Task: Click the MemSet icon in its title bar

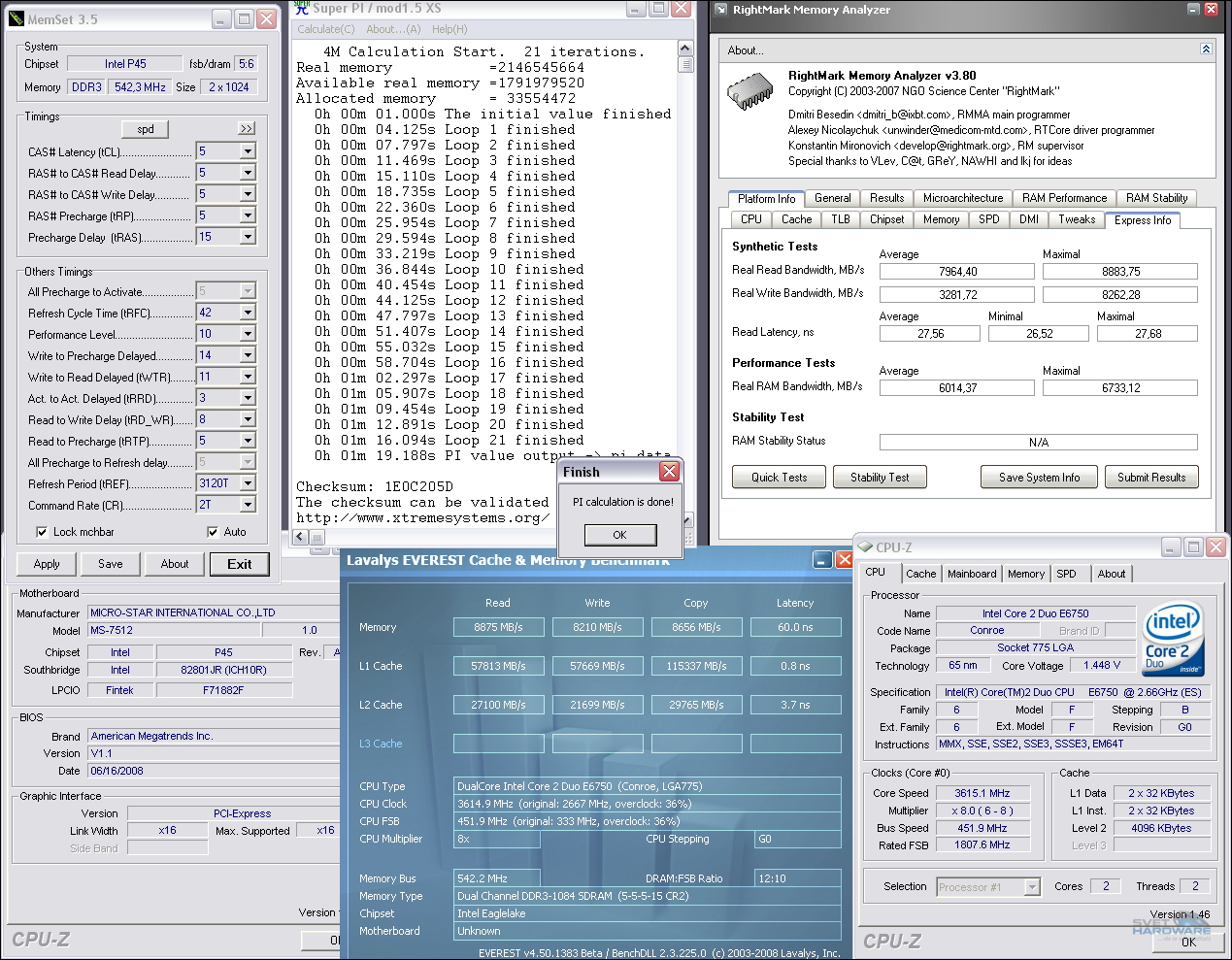Action: point(16,18)
